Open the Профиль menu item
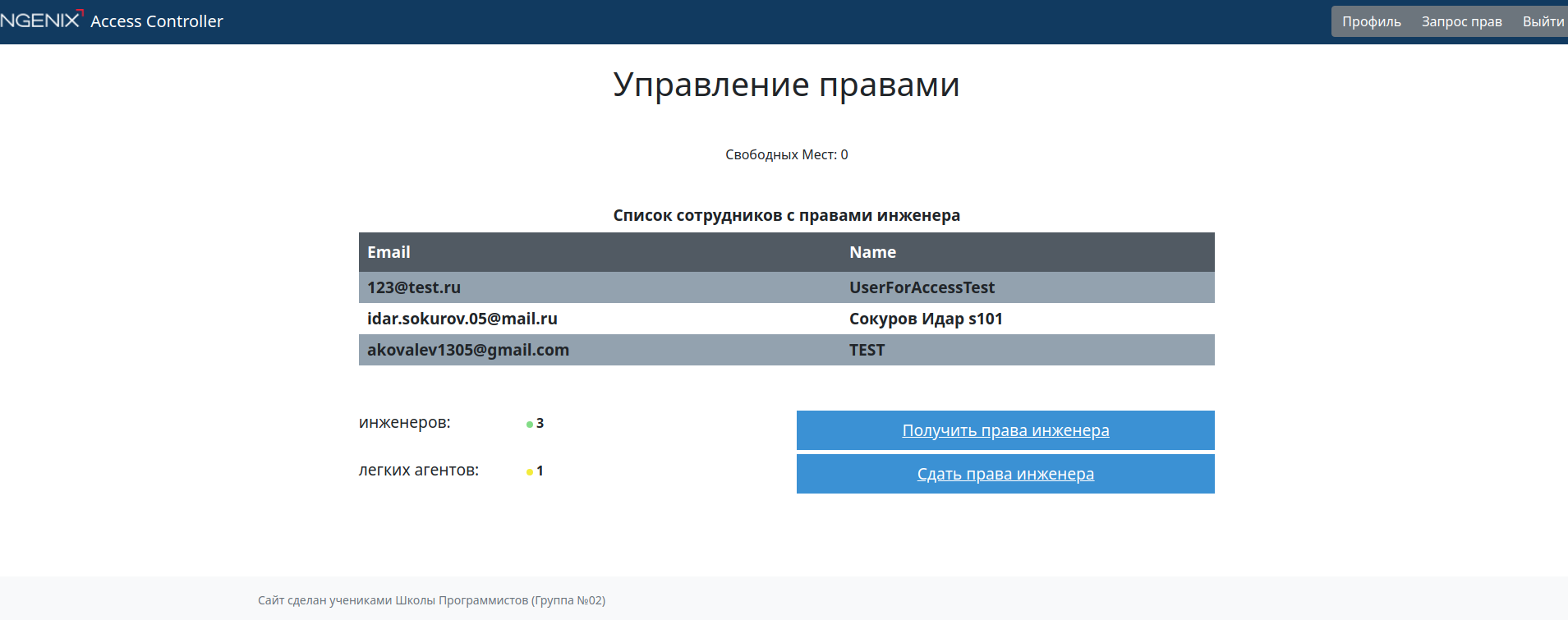Viewport: 1568px width, 620px height. 1371,21
